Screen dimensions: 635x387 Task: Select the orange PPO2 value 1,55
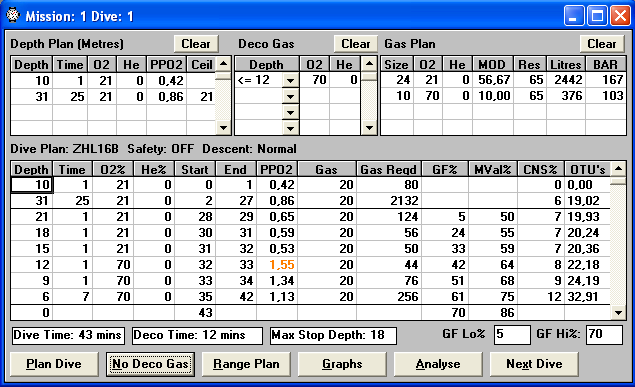click(x=277, y=265)
